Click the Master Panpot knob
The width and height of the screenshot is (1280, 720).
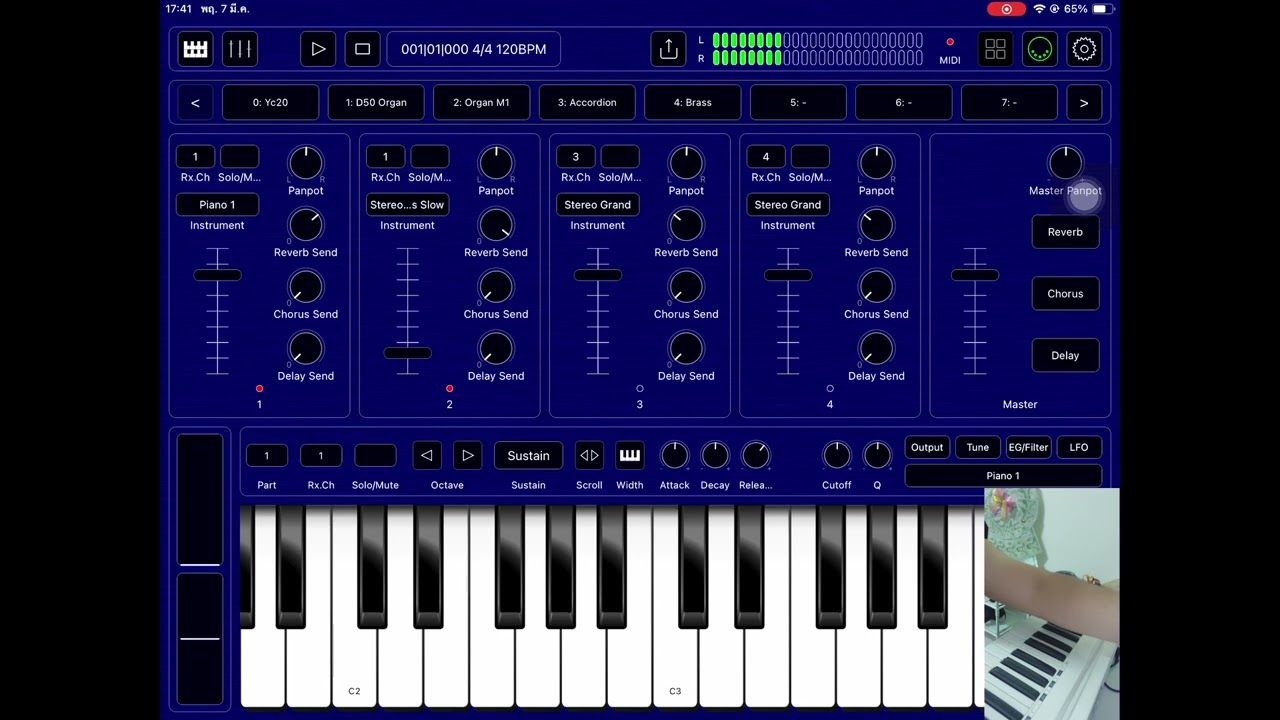(x=1065, y=163)
